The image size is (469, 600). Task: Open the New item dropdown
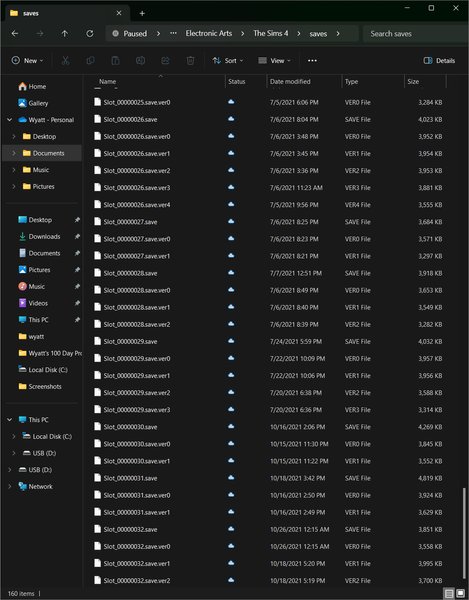(x=27, y=60)
